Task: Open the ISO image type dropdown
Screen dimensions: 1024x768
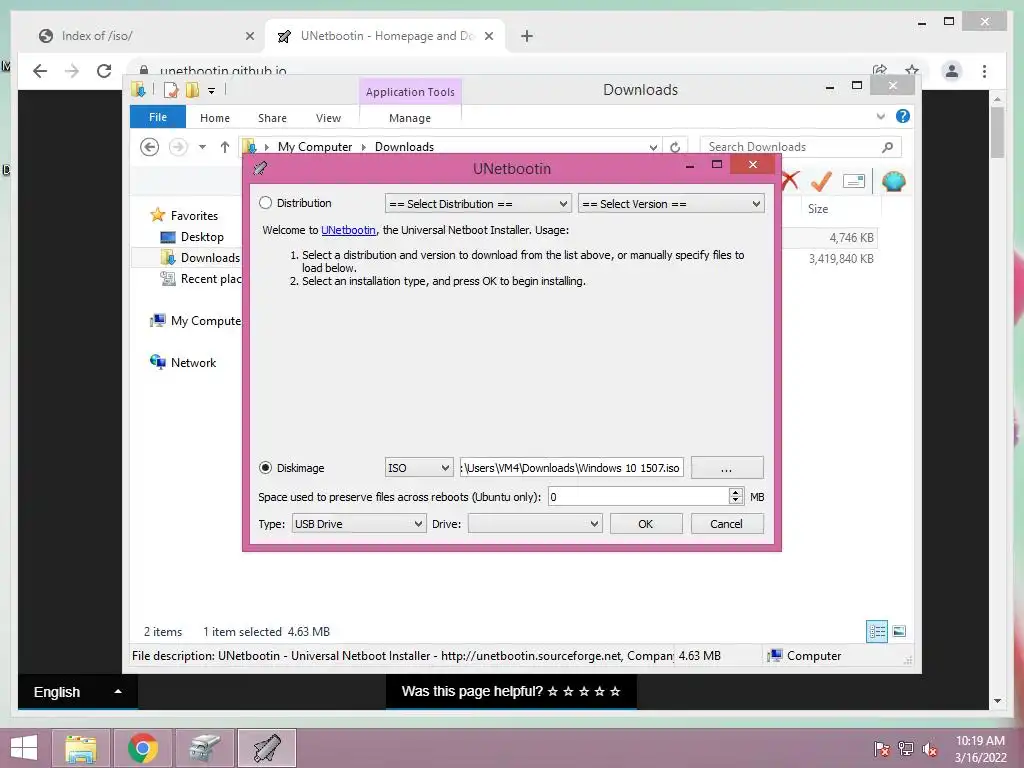Action: [419, 468]
